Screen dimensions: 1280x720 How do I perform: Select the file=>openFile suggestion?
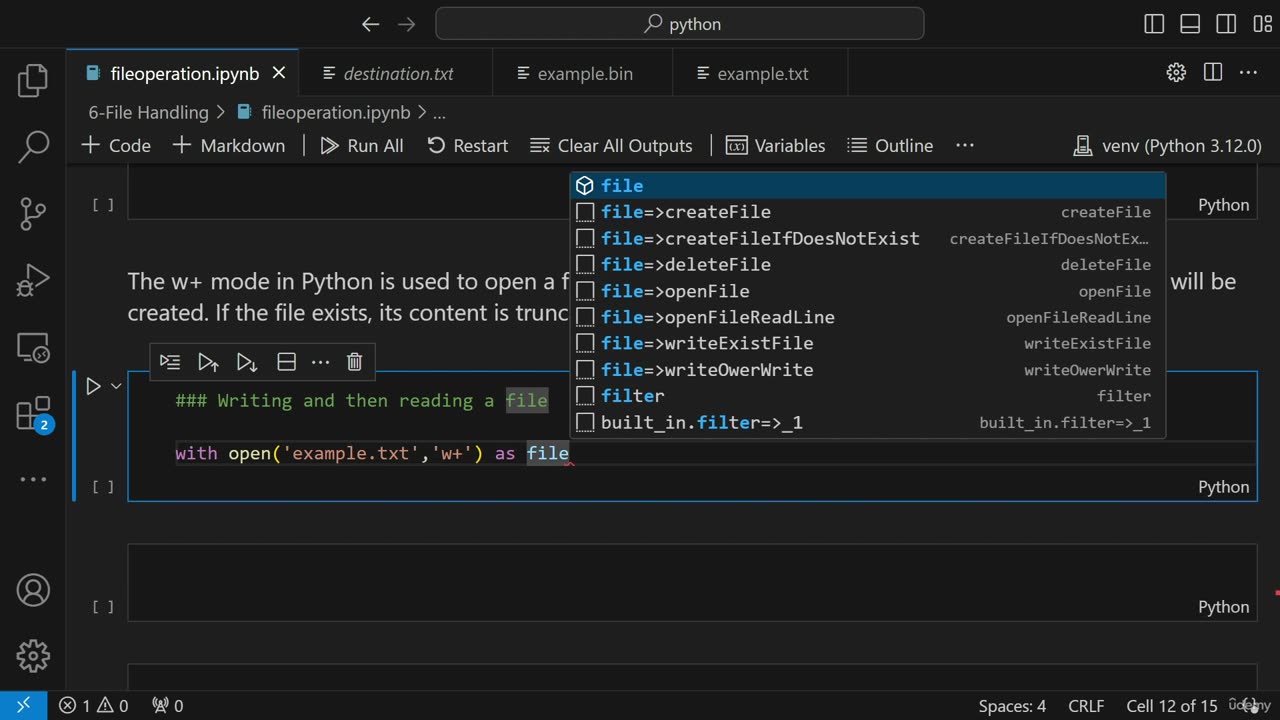[868, 291]
